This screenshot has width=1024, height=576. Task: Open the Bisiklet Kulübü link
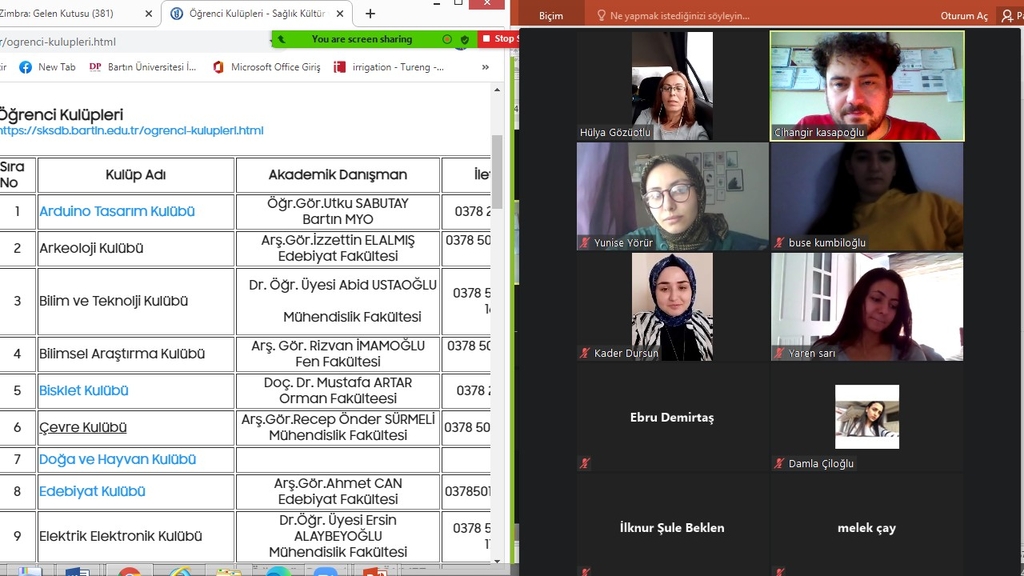click(x=84, y=390)
